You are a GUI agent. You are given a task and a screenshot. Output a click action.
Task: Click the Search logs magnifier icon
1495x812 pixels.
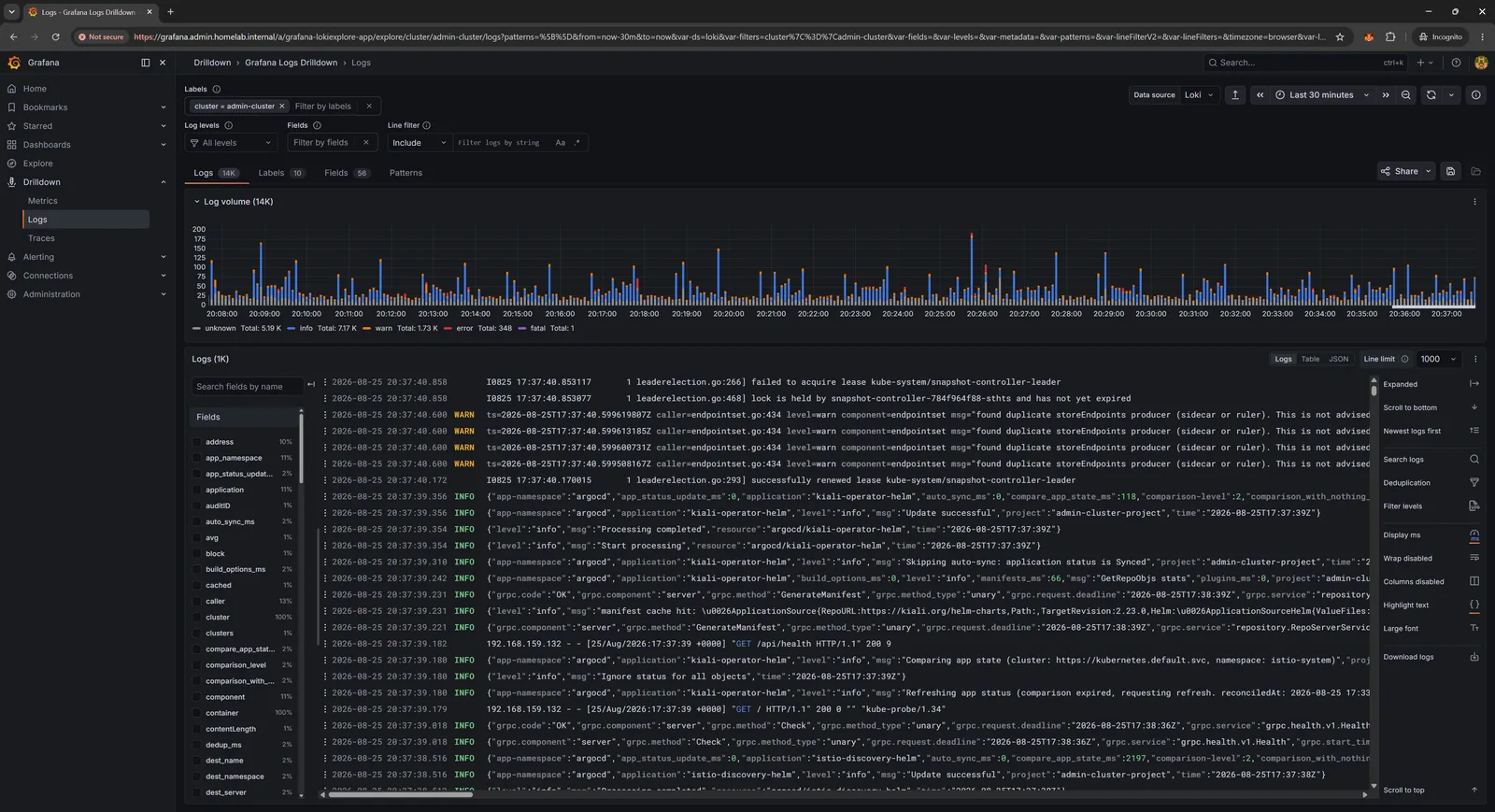click(x=1474, y=459)
